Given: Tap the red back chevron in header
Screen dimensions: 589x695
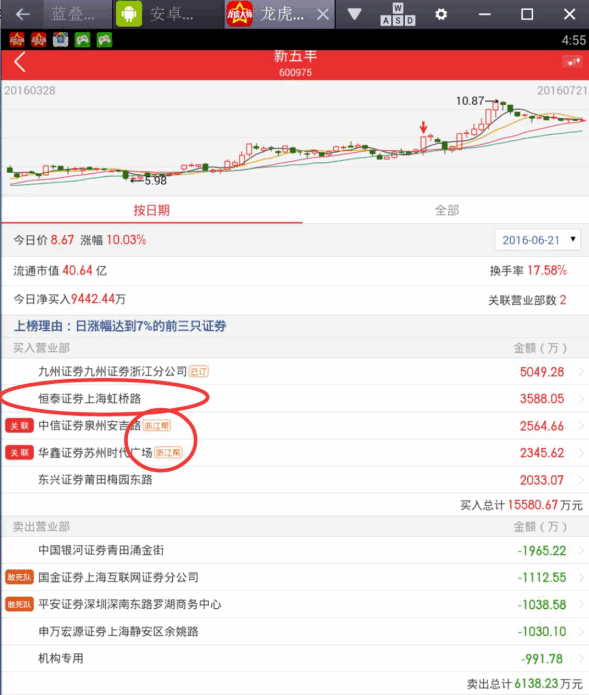Looking at the screenshot, I should click(x=20, y=62).
